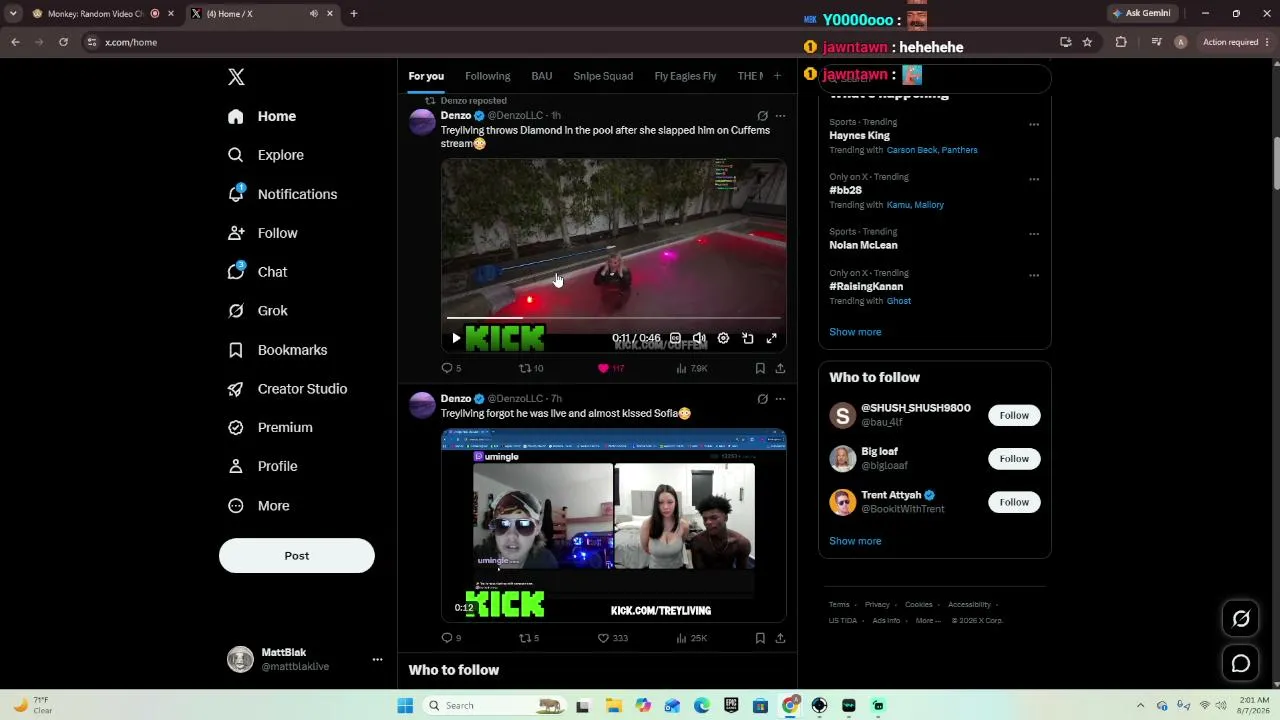Open video settings on the pool video

723,338
